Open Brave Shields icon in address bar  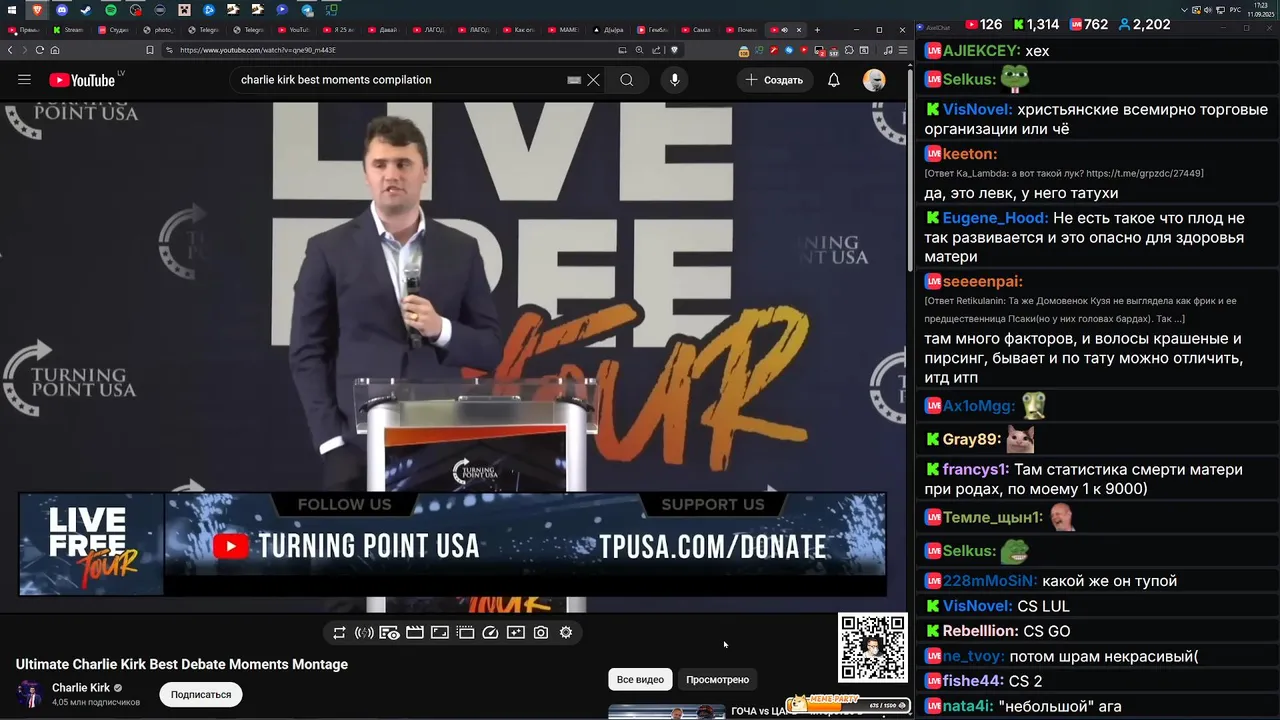pyautogui.click(x=674, y=50)
